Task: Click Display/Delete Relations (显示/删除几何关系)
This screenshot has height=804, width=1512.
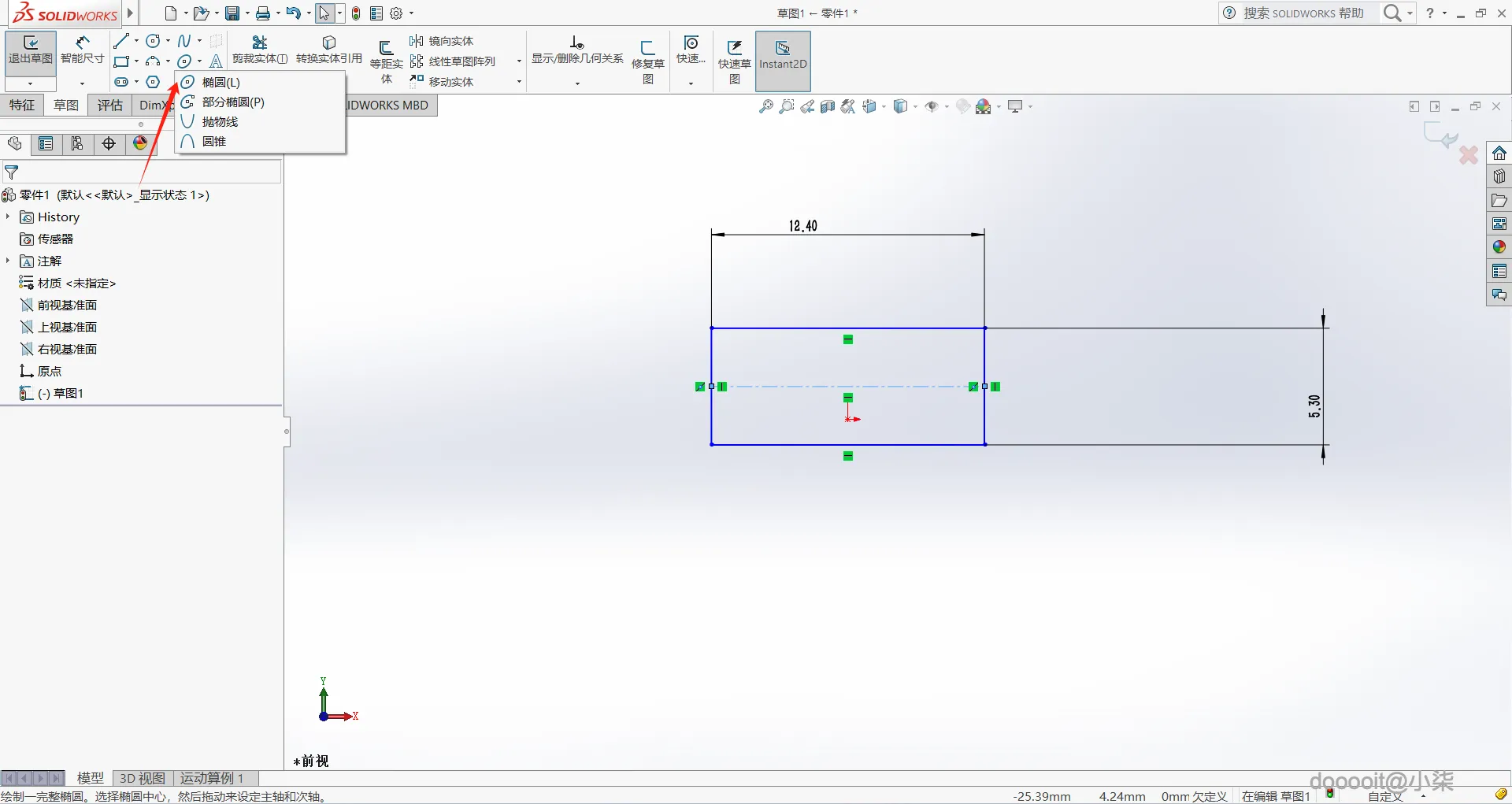Action: click(x=577, y=50)
